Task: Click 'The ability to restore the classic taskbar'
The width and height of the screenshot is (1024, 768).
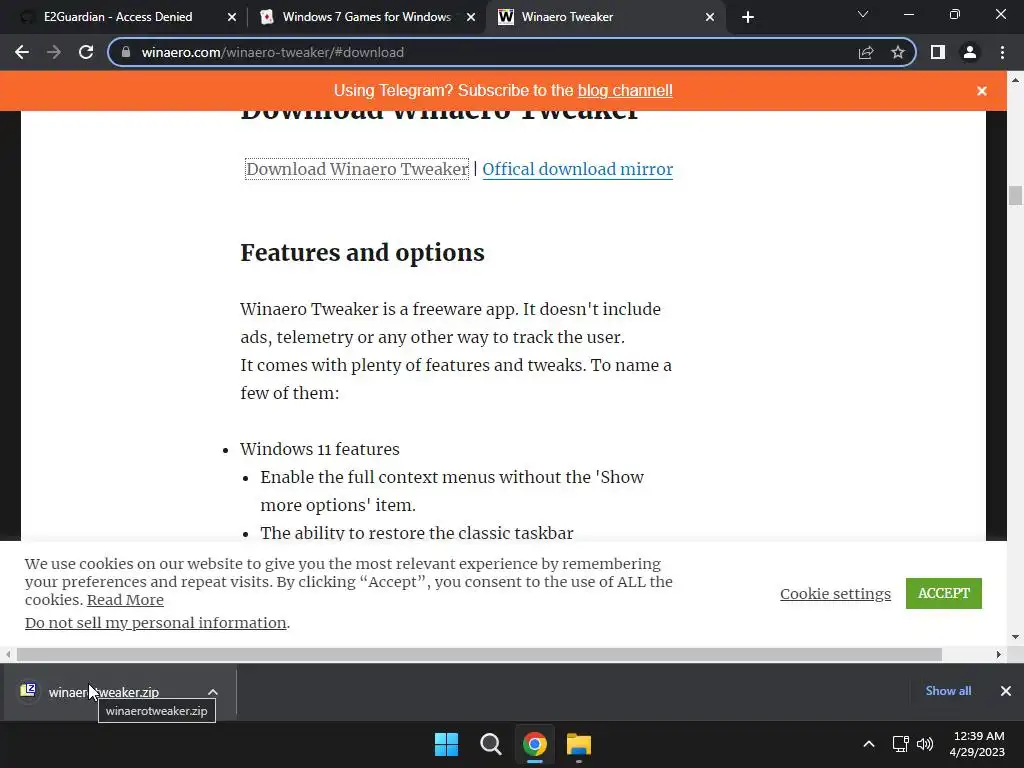Action: 417,533
